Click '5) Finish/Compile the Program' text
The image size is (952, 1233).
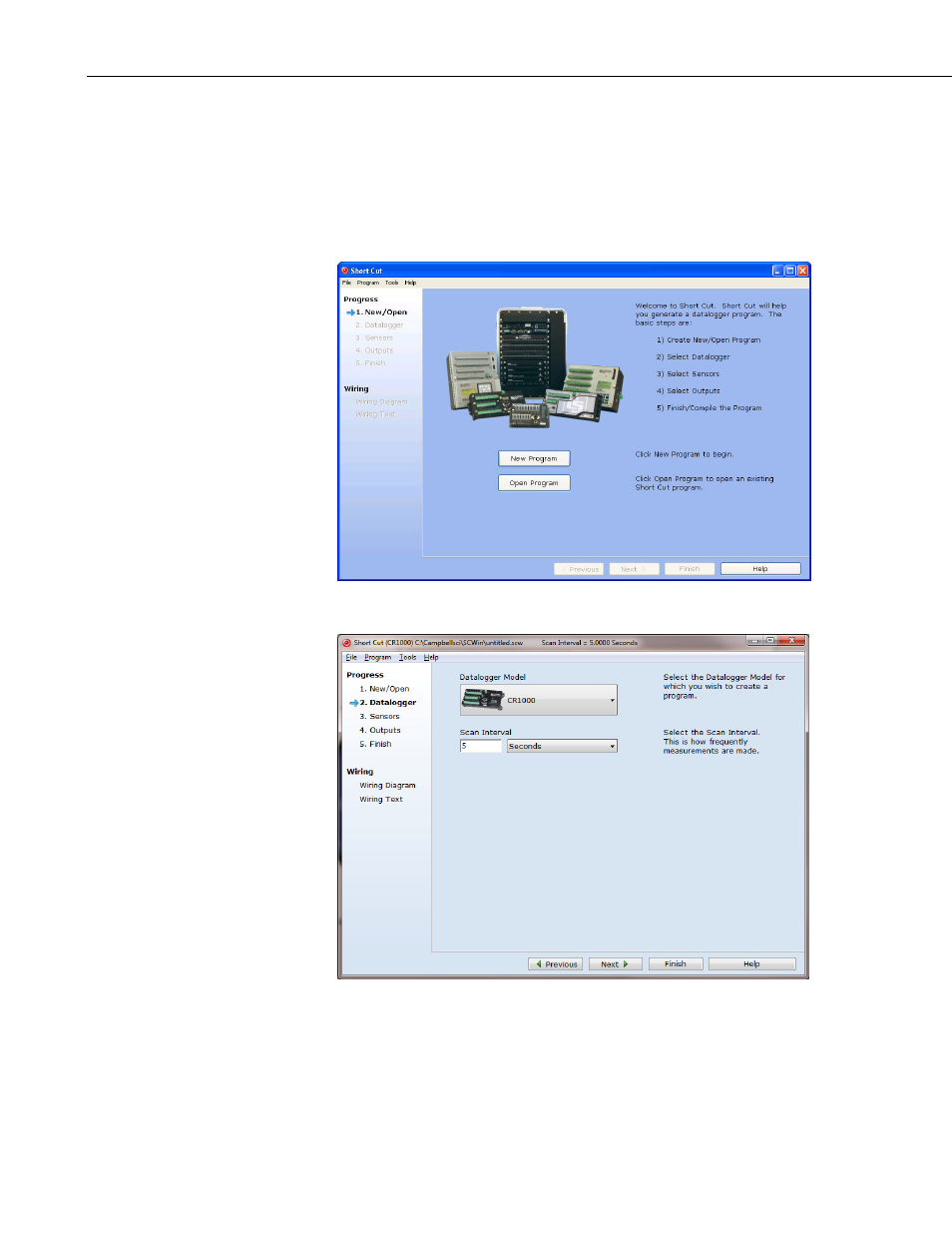[709, 408]
